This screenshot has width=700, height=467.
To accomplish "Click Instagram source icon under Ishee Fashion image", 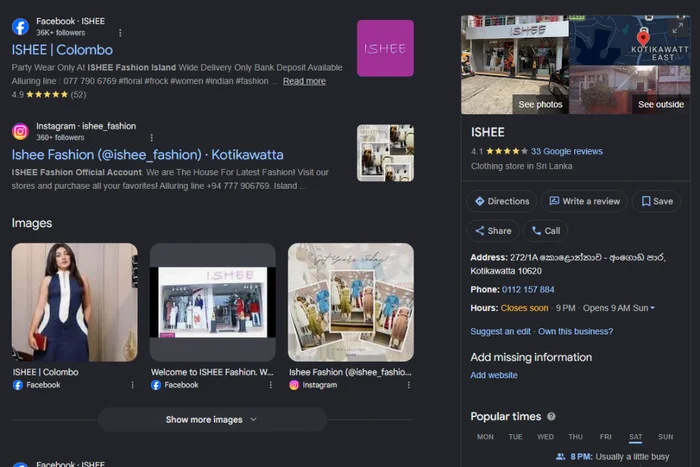I will click(x=294, y=385).
